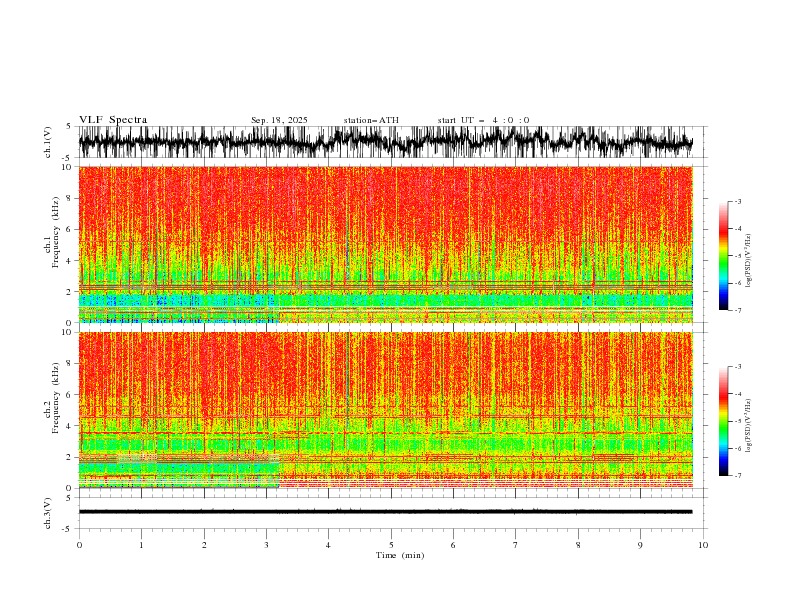
Task: Click the 5 tick of the ch.1(V) axis
Action: click(x=69, y=126)
